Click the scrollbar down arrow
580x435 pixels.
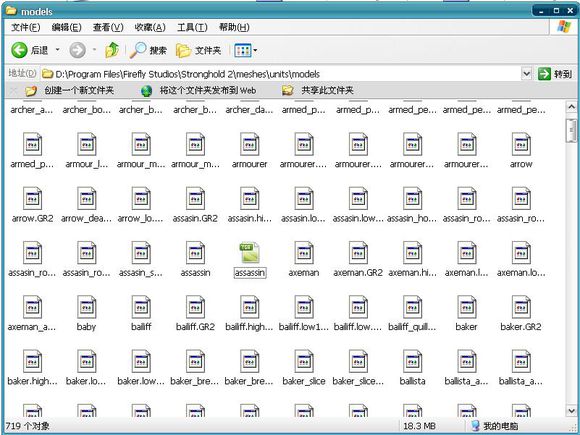[571, 411]
